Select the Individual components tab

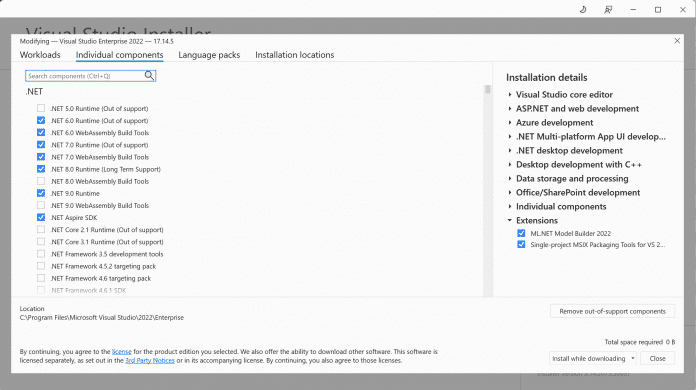point(119,55)
